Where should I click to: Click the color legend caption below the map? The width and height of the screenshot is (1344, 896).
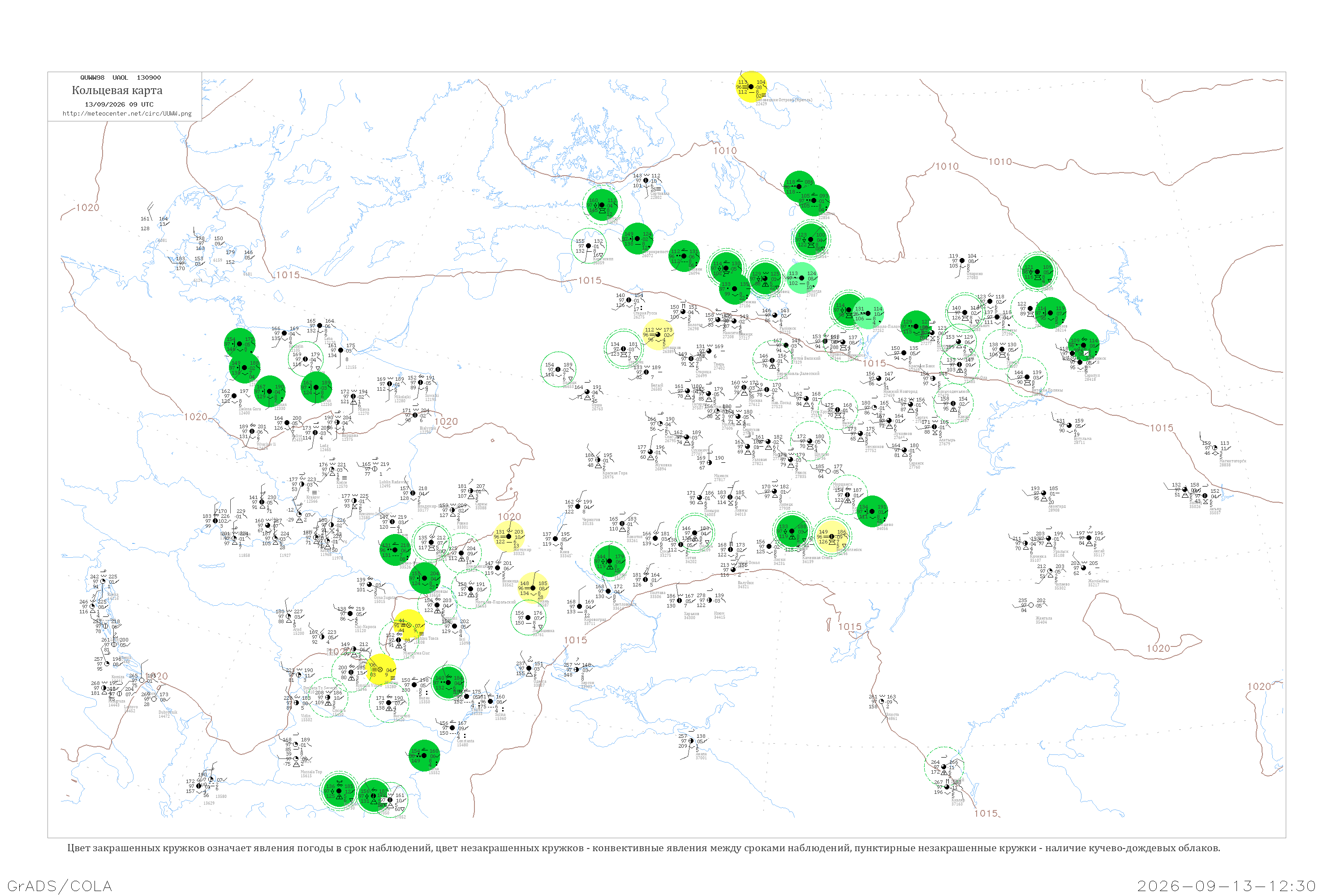click(x=643, y=848)
